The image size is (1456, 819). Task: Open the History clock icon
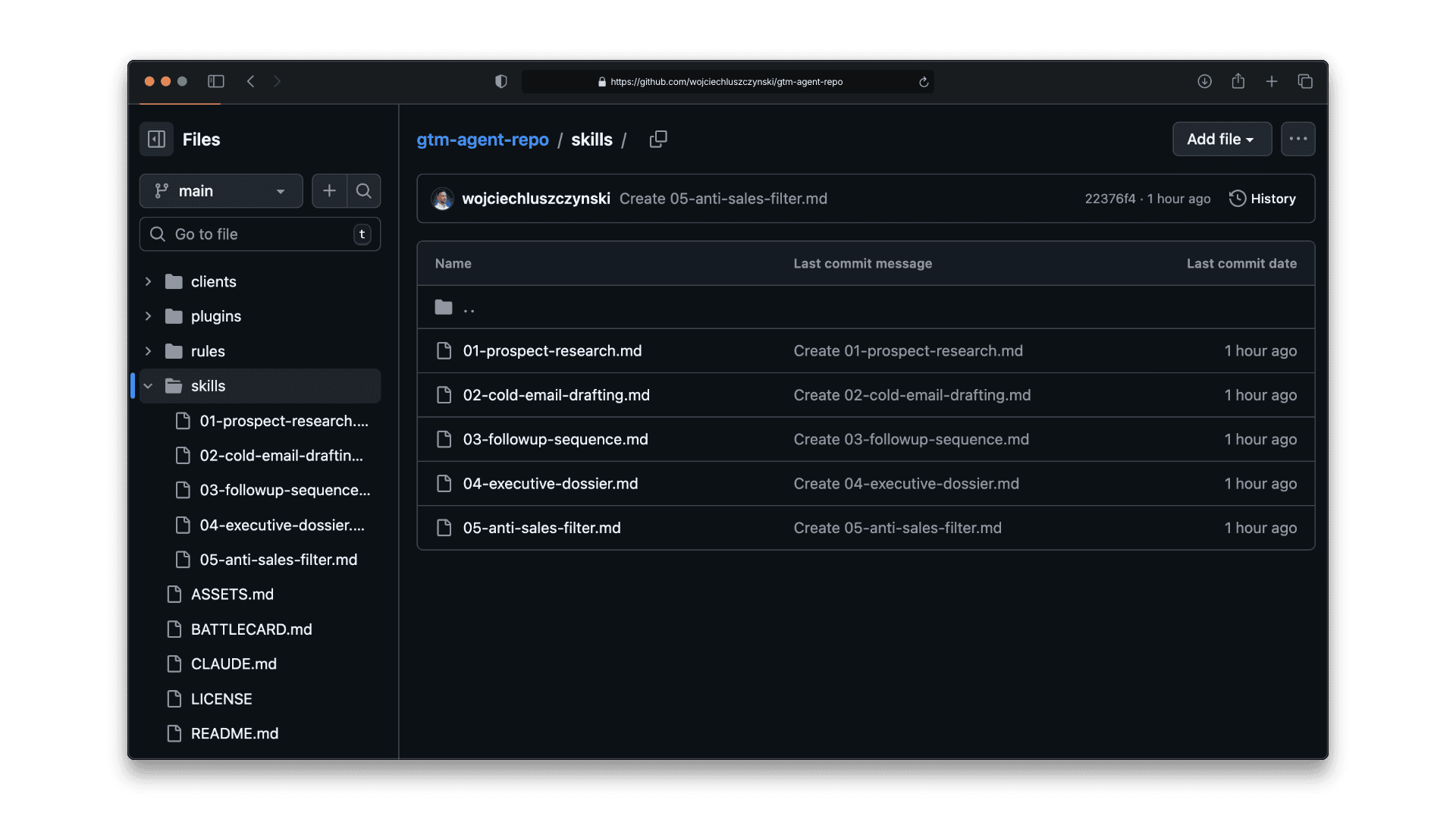(1237, 199)
